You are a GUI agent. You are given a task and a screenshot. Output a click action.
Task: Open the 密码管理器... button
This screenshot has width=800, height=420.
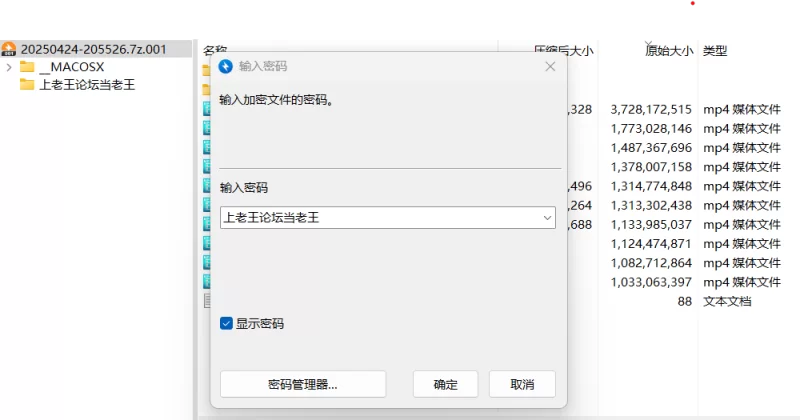point(303,384)
